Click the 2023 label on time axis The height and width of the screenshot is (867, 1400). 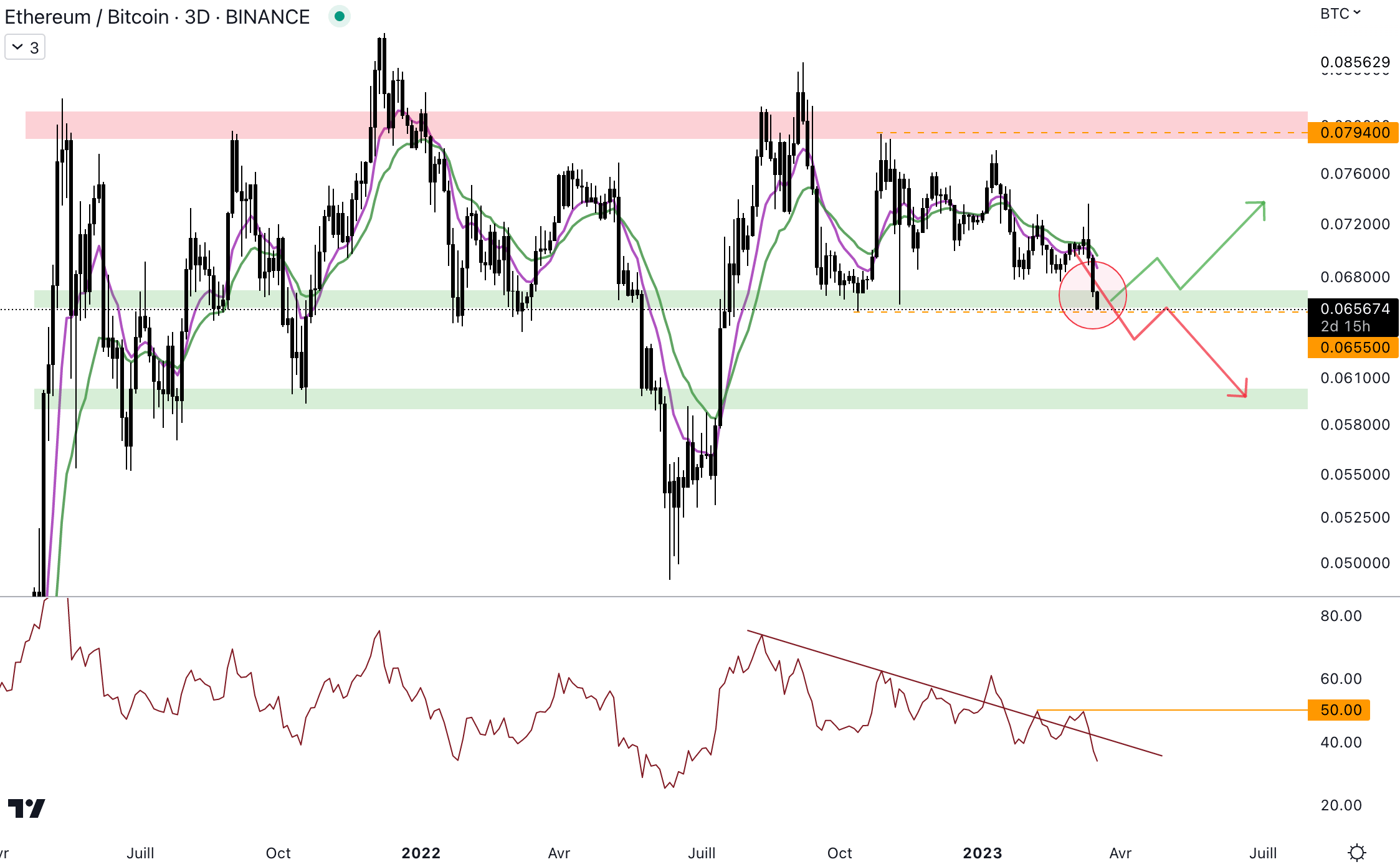pos(982,853)
